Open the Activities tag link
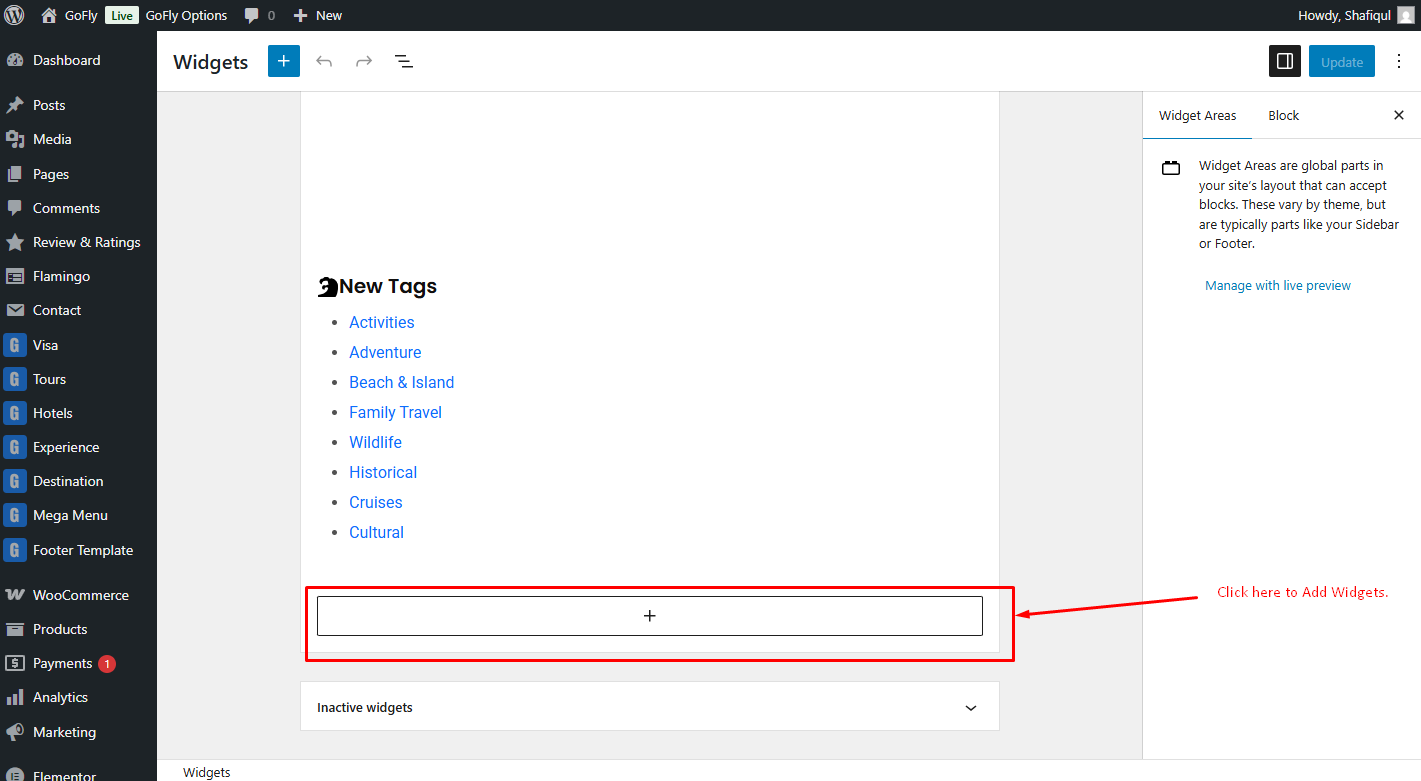This screenshot has width=1421, height=781. [381, 322]
